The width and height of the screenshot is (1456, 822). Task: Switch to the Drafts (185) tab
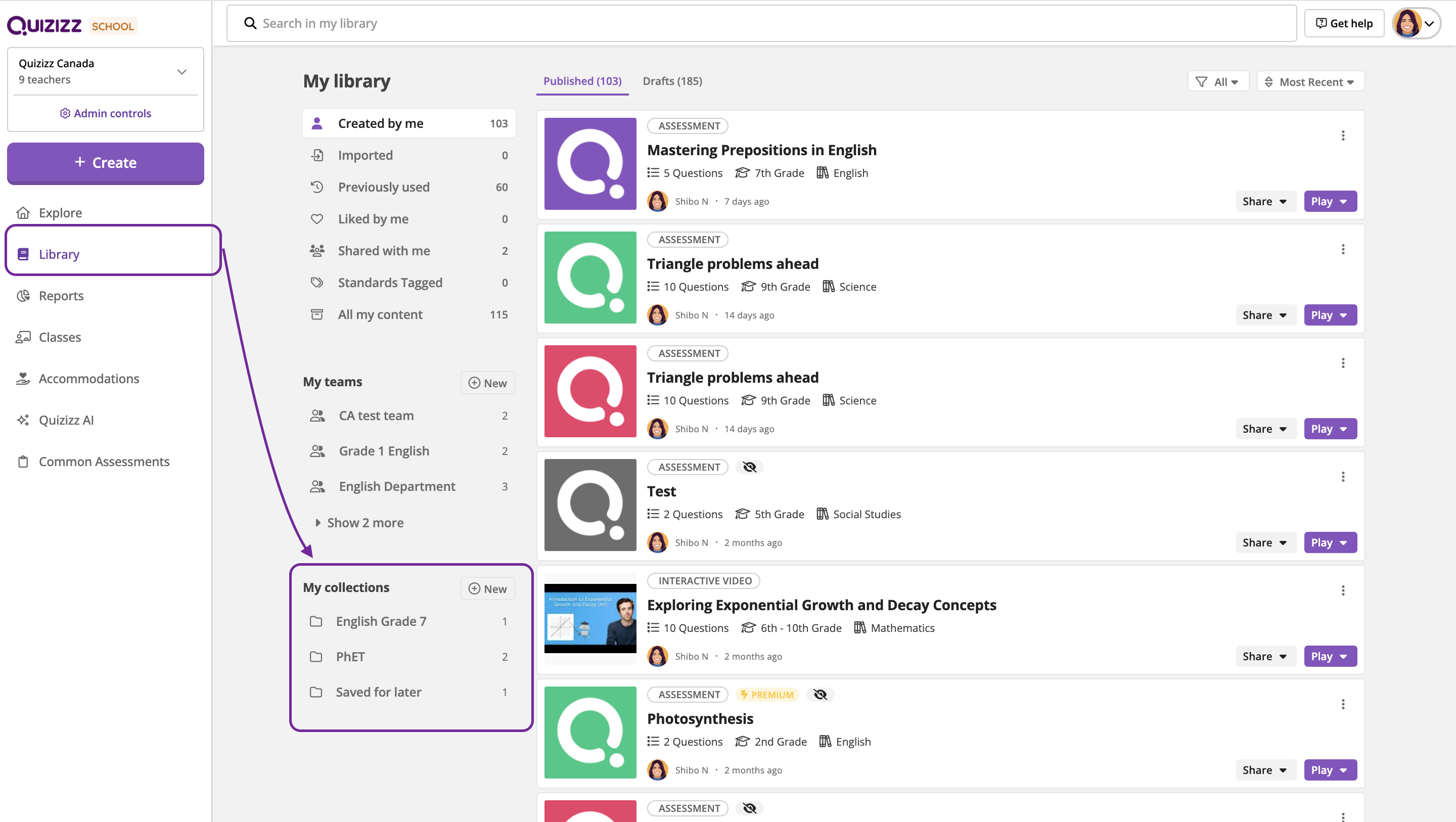pos(672,81)
